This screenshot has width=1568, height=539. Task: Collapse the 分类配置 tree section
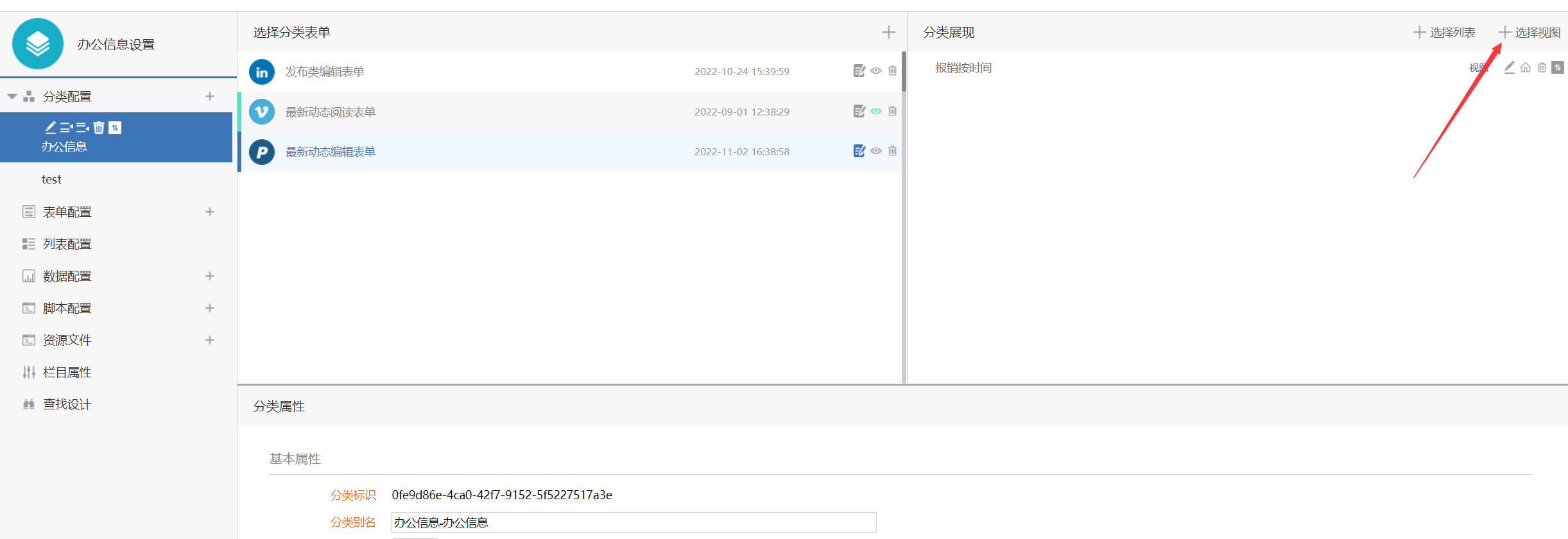point(12,96)
